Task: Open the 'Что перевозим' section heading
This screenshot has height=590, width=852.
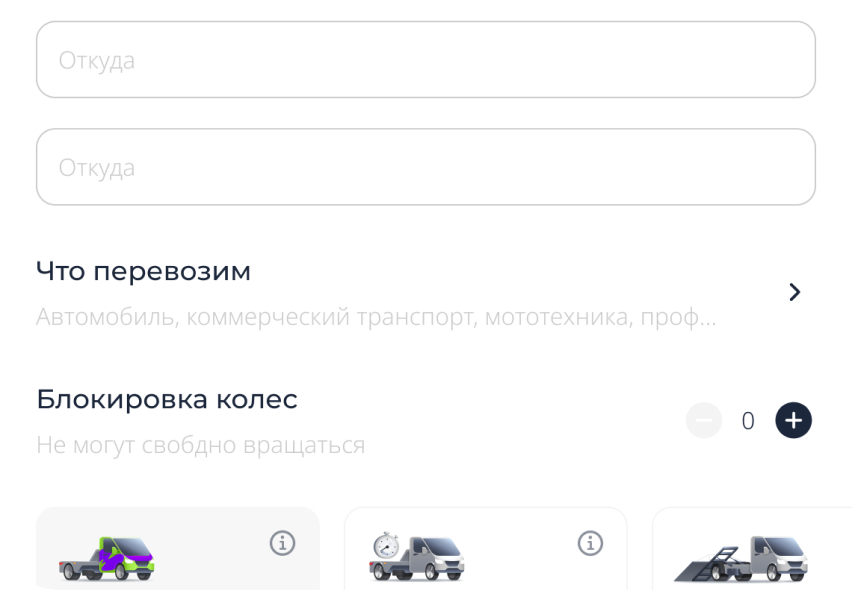Action: click(143, 271)
